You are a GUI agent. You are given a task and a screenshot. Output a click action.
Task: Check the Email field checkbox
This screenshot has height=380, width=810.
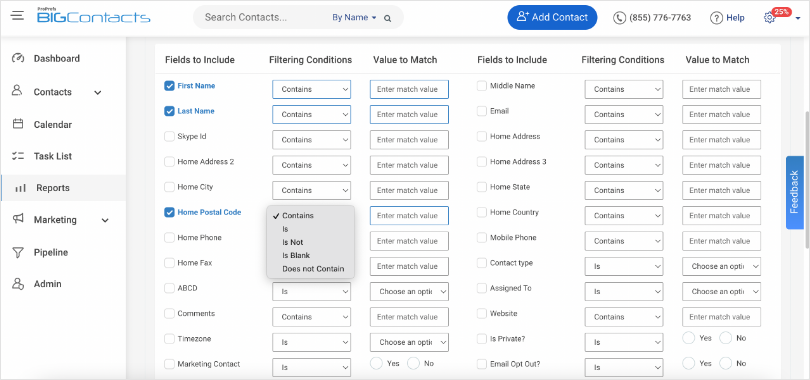pos(481,111)
